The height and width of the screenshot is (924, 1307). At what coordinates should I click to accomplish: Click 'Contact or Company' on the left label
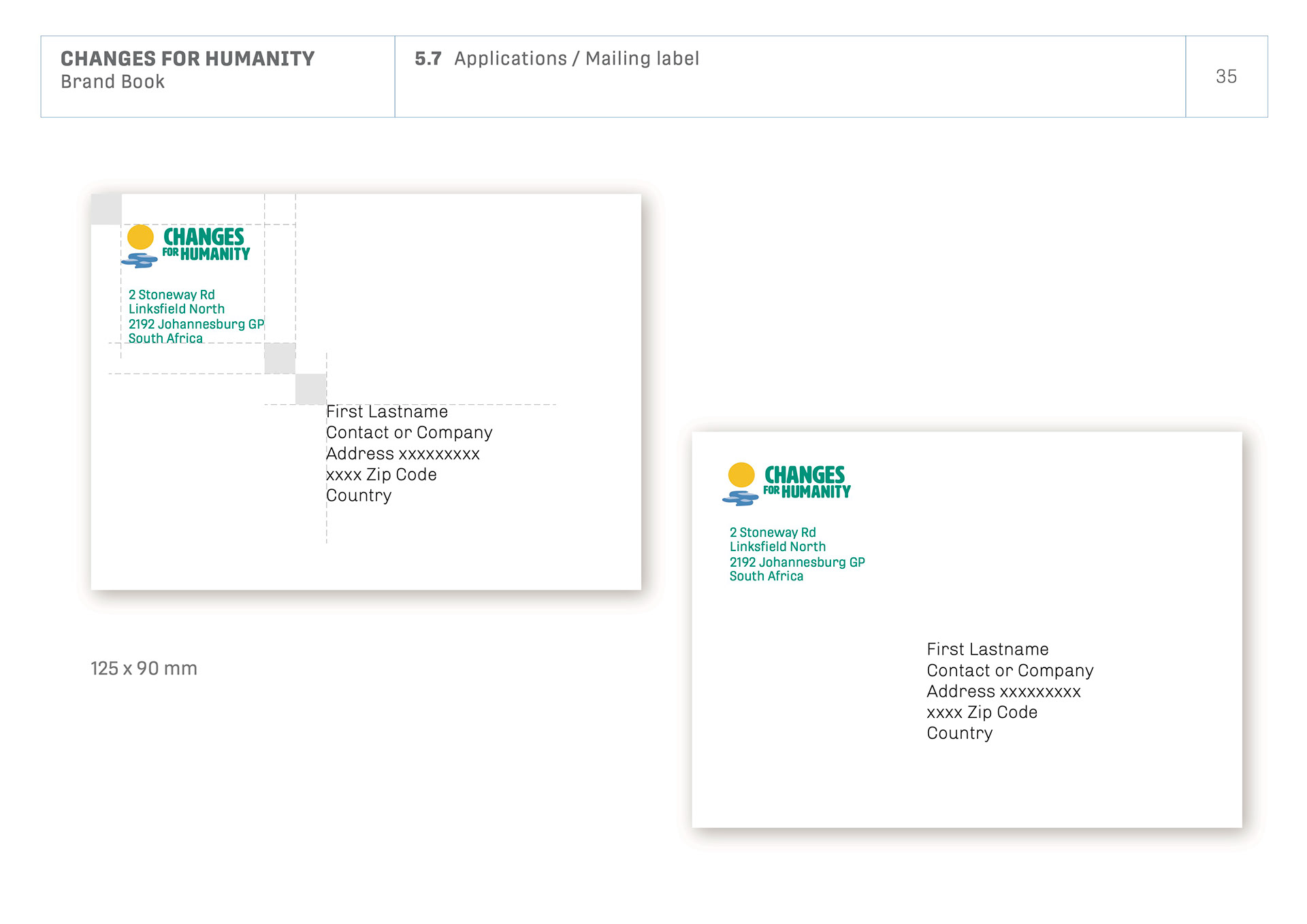pyautogui.click(x=409, y=433)
